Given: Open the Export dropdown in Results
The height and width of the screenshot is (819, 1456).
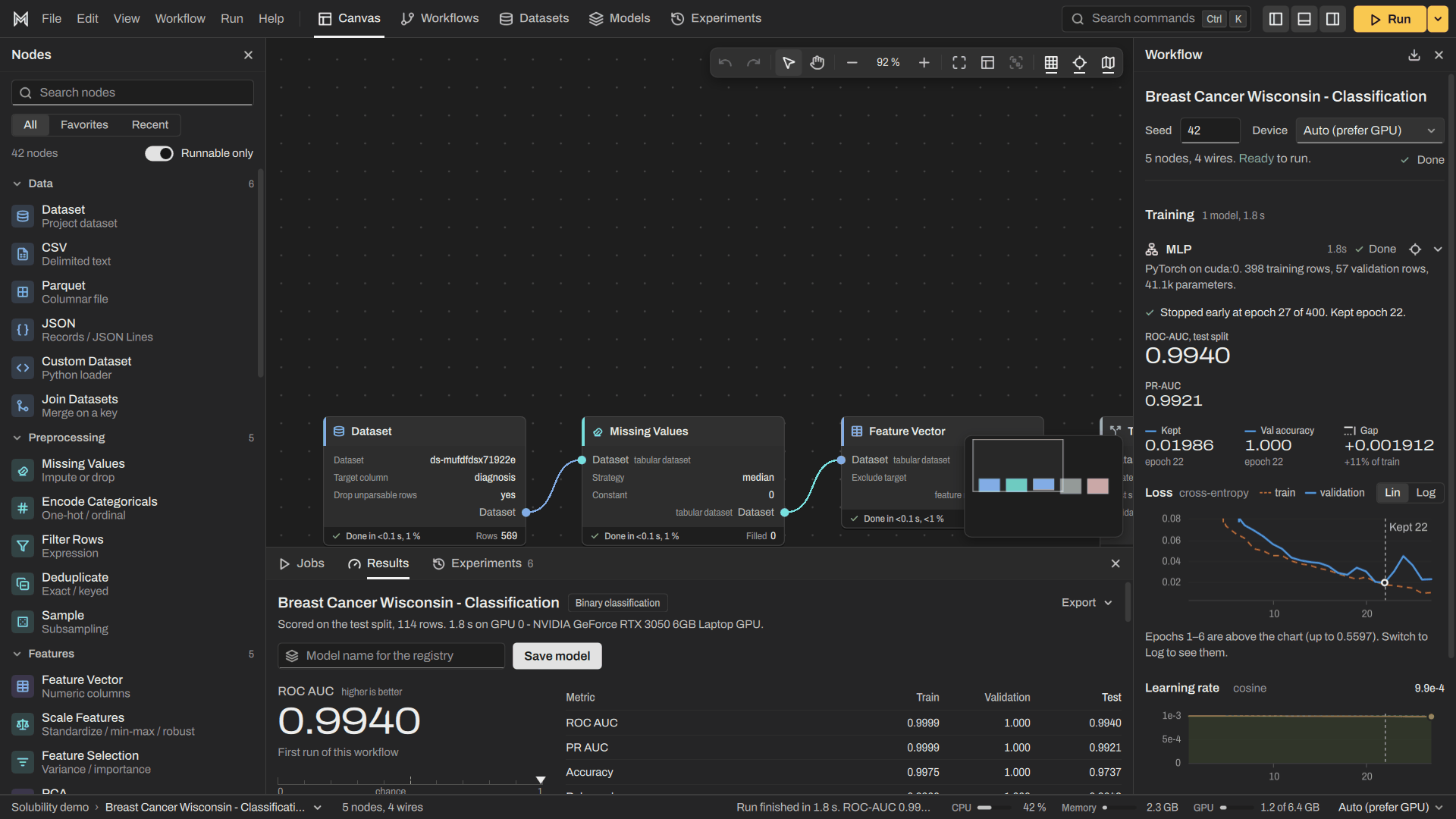Looking at the screenshot, I should click(x=1087, y=603).
